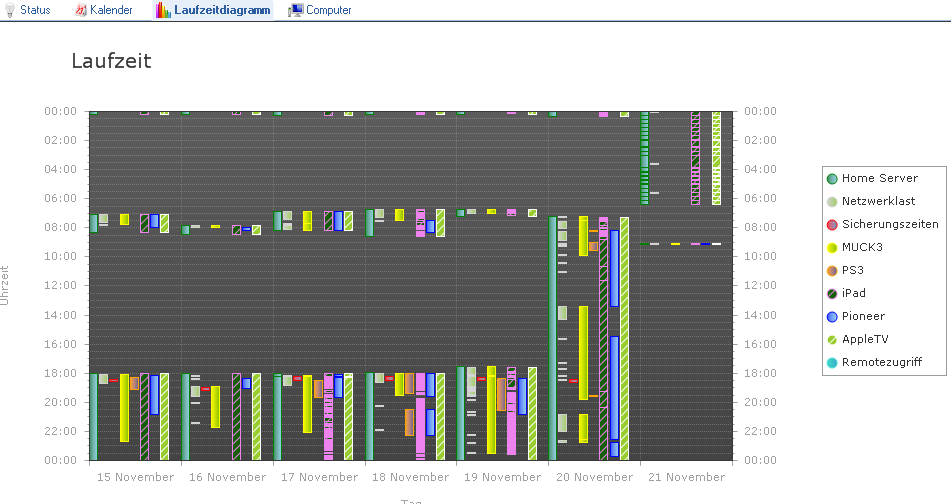Select Netzwerklast legend label
The image size is (951, 504).
(878, 201)
